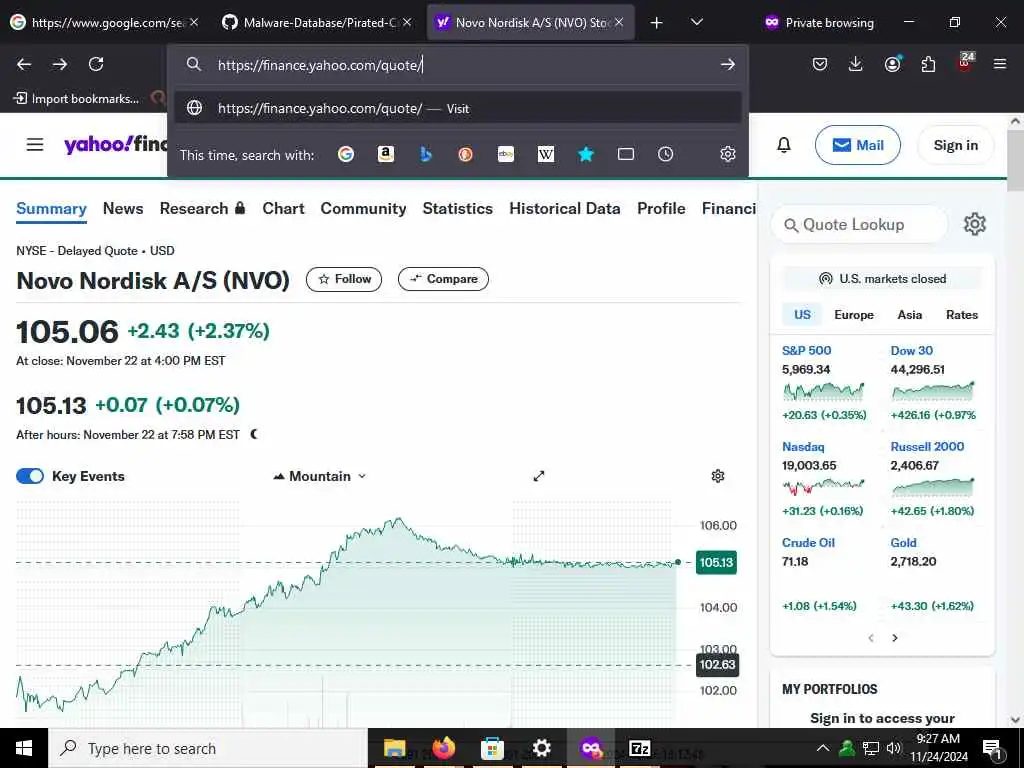Viewport: 1024px width, 768px height.
Task: Click the Visit URL suggestion row
Action: (x=458, y=108)
